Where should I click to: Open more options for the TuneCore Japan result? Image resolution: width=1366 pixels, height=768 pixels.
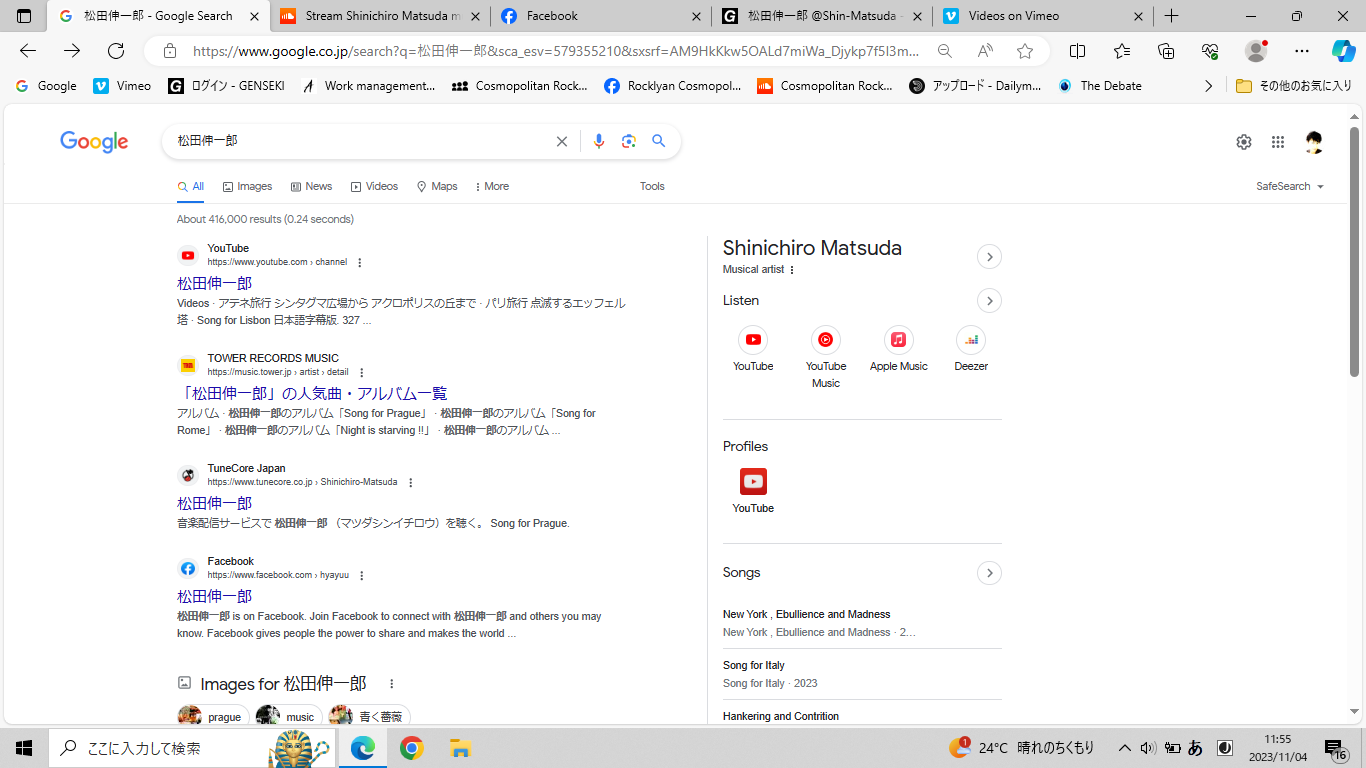410,483
